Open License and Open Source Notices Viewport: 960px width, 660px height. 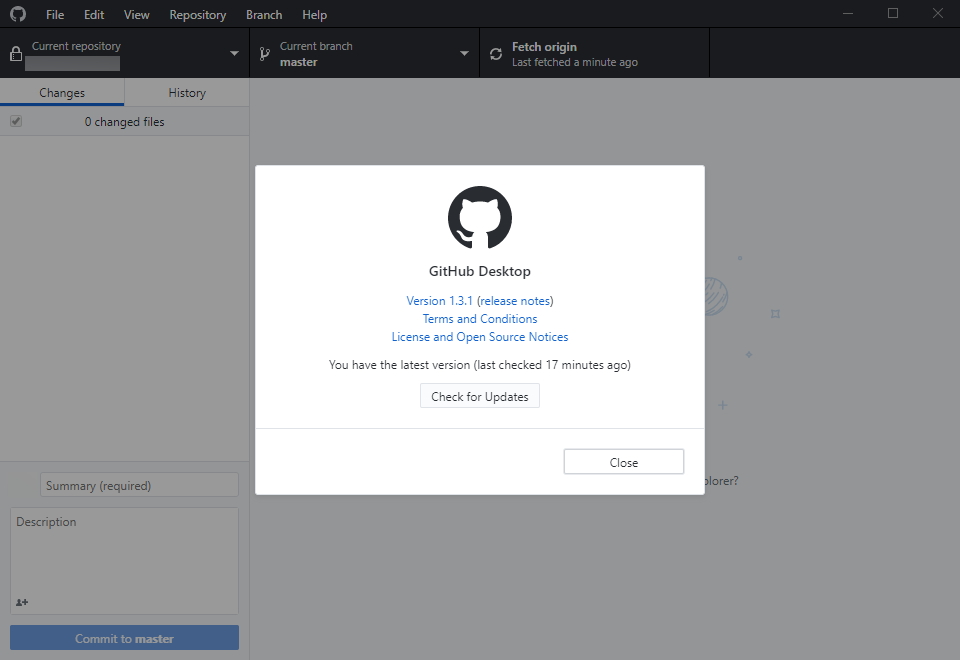(480, 336)
